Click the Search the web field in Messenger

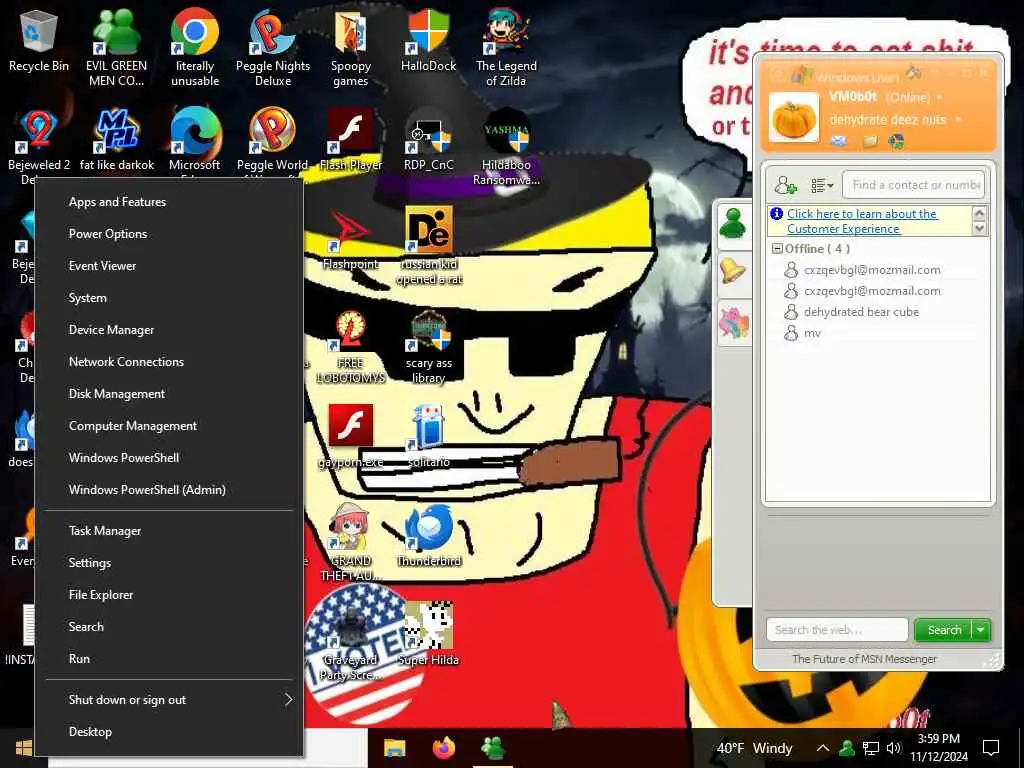click(837, 630)
